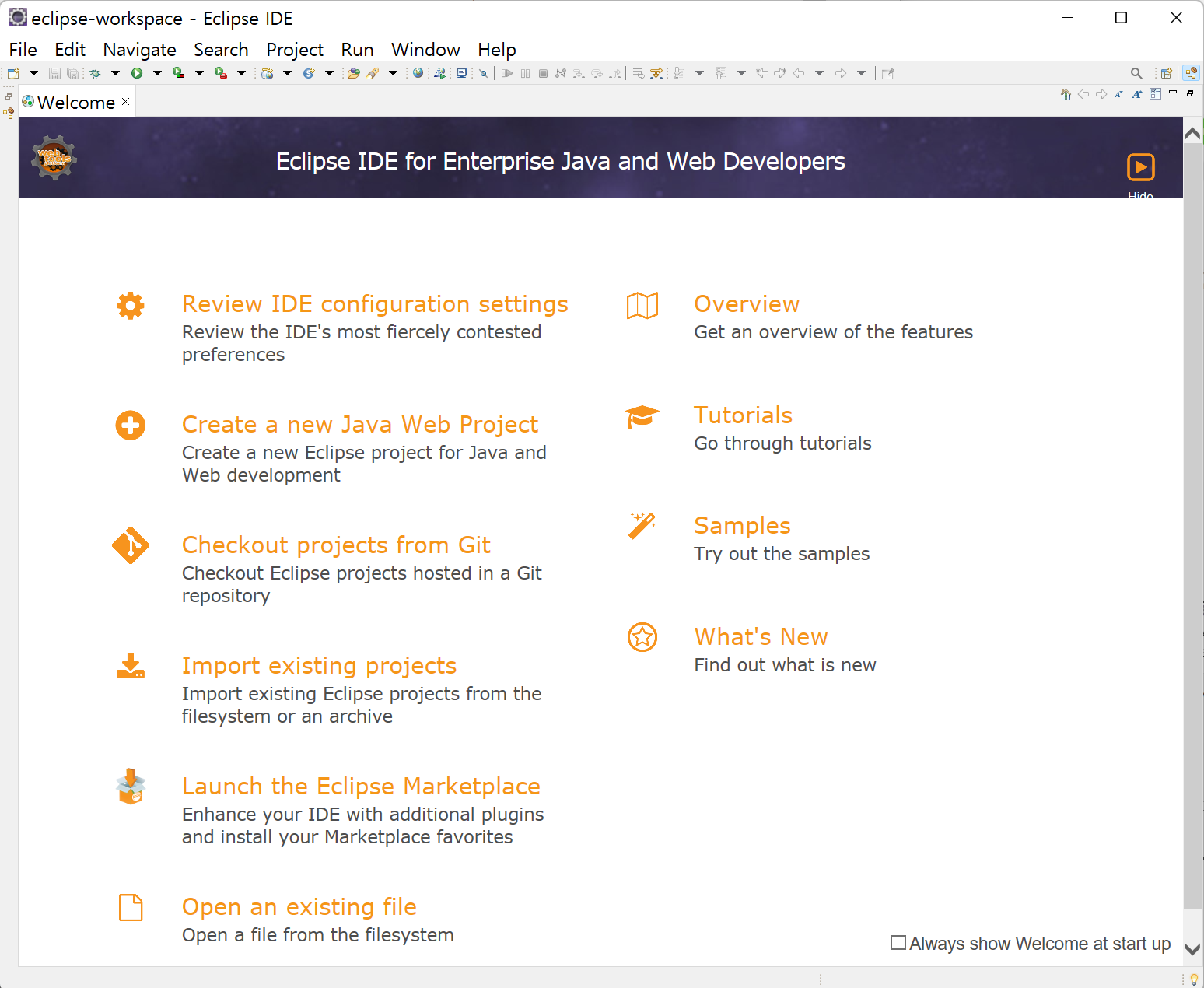1204x988 pixels.
Task: Click the Save All toolbar icon
Action: [x=72, y=73]
